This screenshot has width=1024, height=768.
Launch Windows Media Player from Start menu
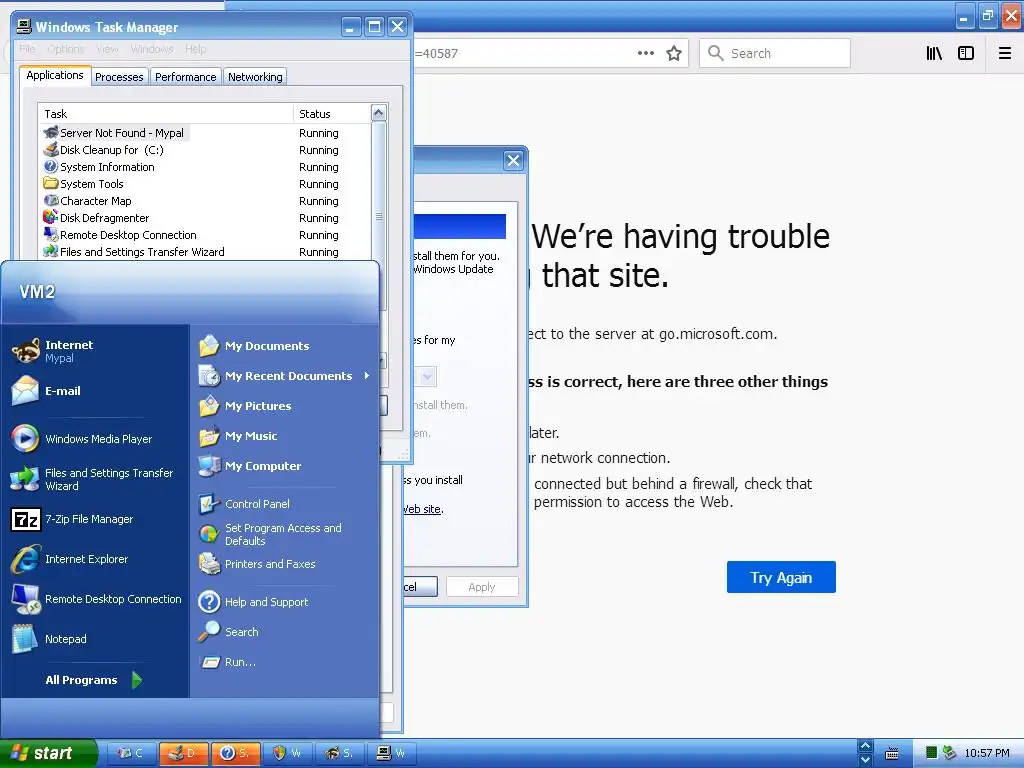tap(82, 439)
